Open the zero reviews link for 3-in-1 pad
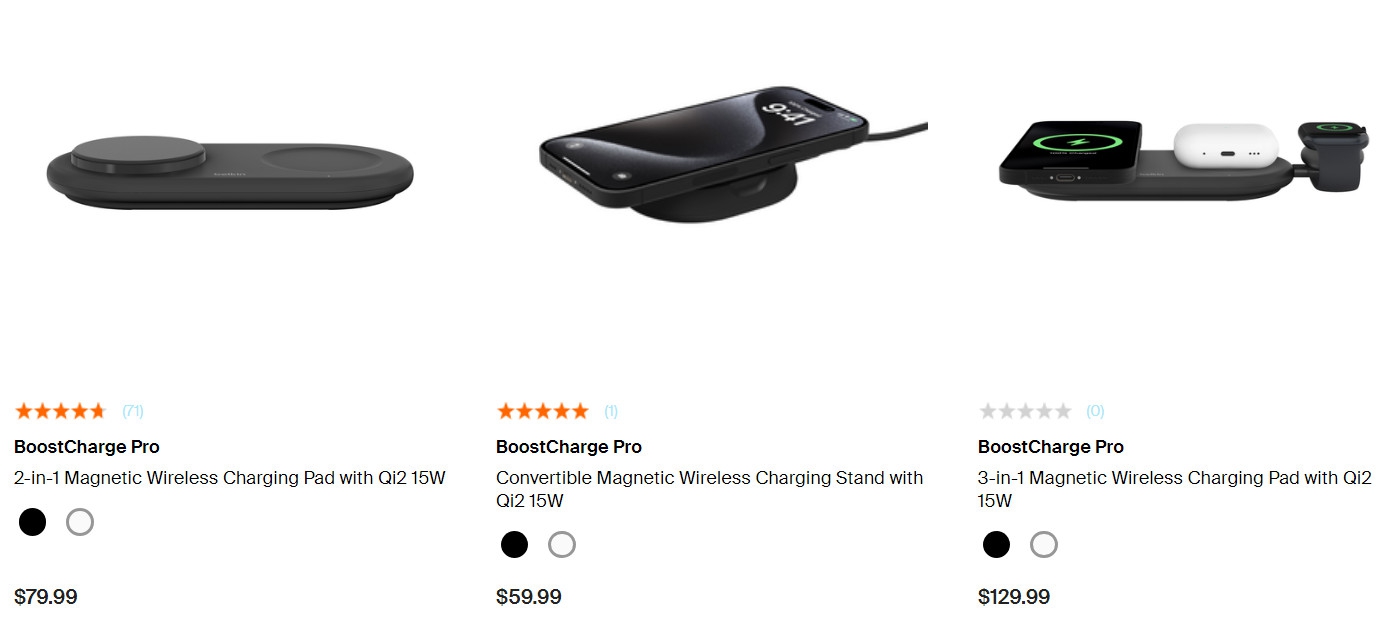This screenshot has width=1394, height=618. coord(1095,411)
